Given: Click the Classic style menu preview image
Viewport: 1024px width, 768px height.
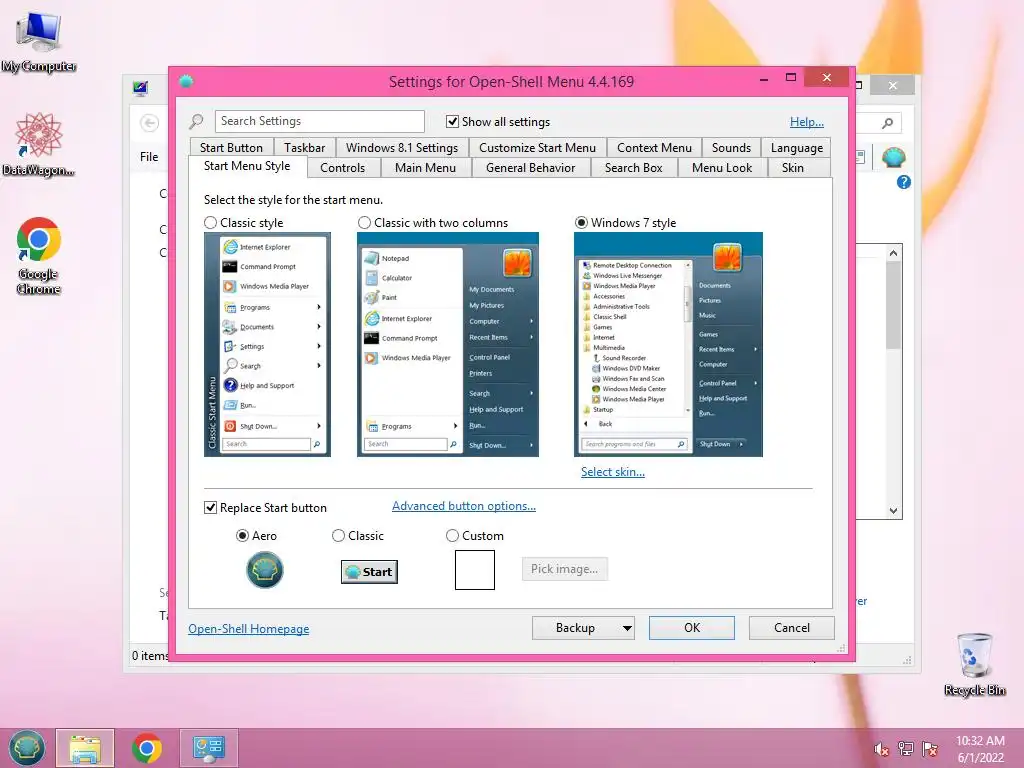Looking at the screenshot, I should pyautogui.click(x=267, y=344).
